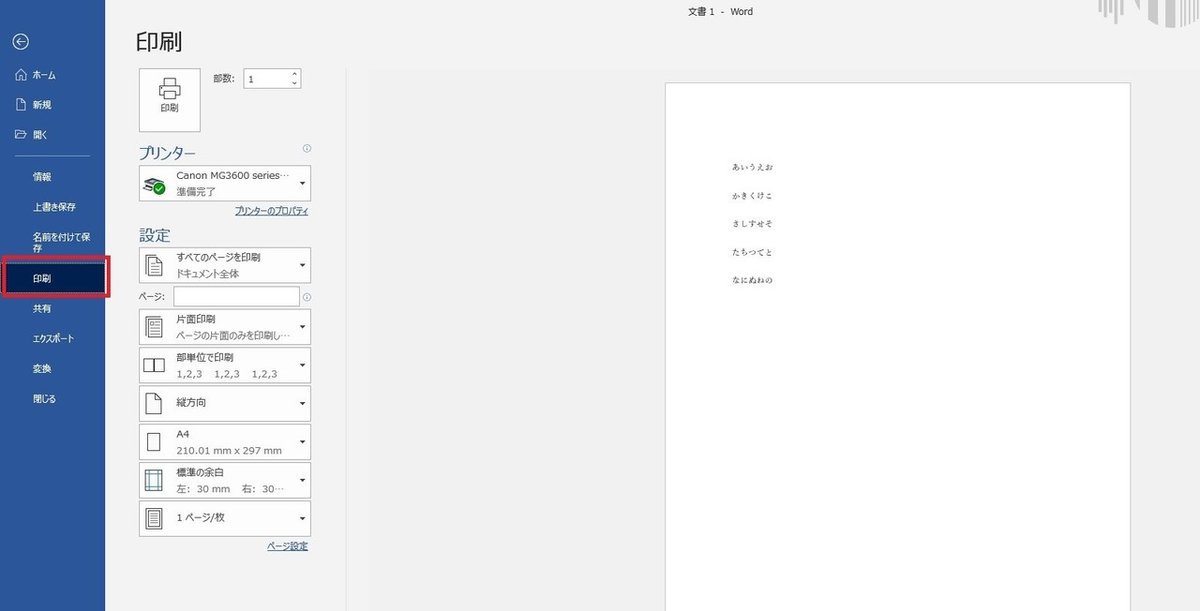Open the エクスポート page

(52, 339)
